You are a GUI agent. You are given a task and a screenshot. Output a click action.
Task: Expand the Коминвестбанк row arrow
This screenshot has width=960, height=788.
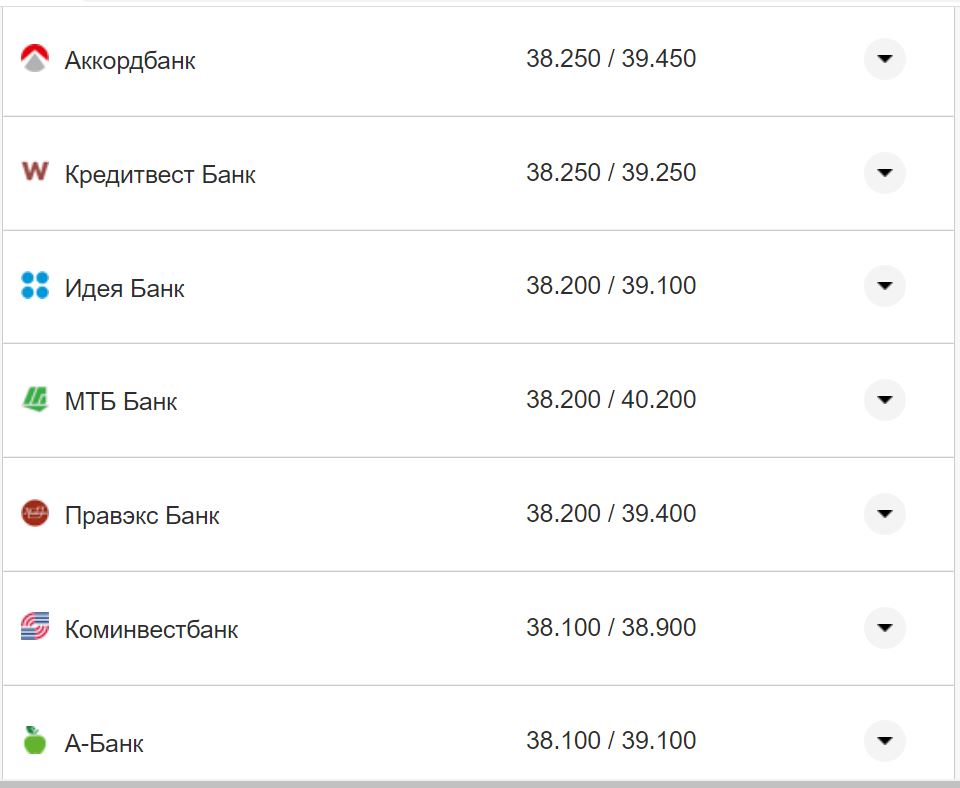884,628
